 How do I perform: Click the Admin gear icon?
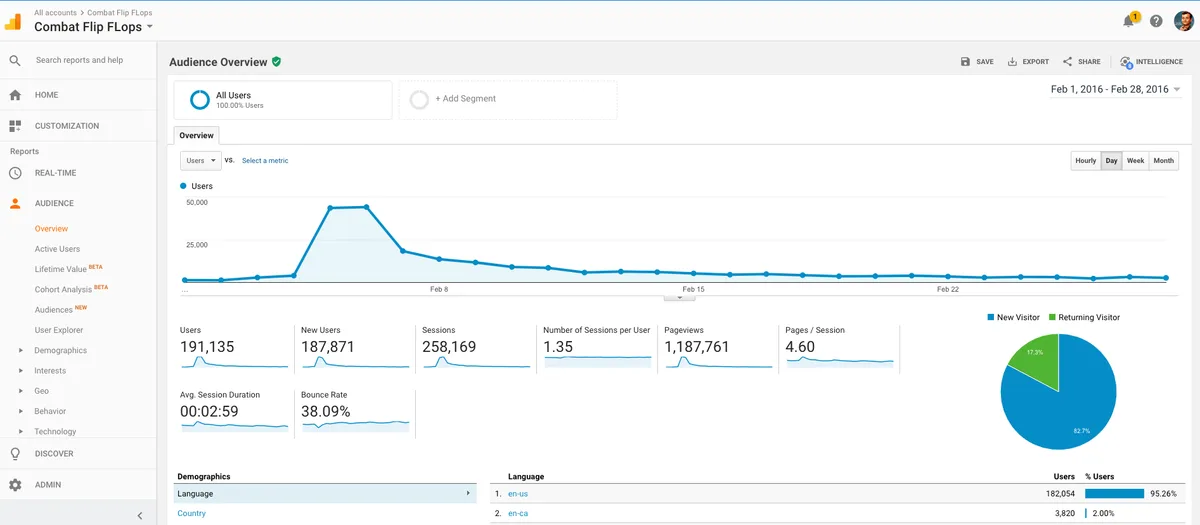[15, 485]
